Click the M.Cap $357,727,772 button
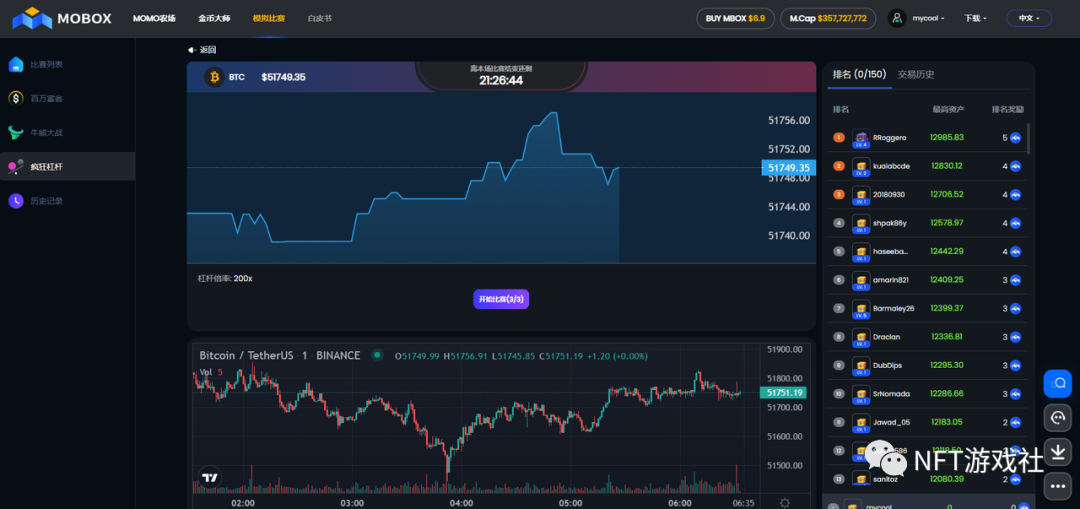Screen dimensions: 1080x509 828,19
